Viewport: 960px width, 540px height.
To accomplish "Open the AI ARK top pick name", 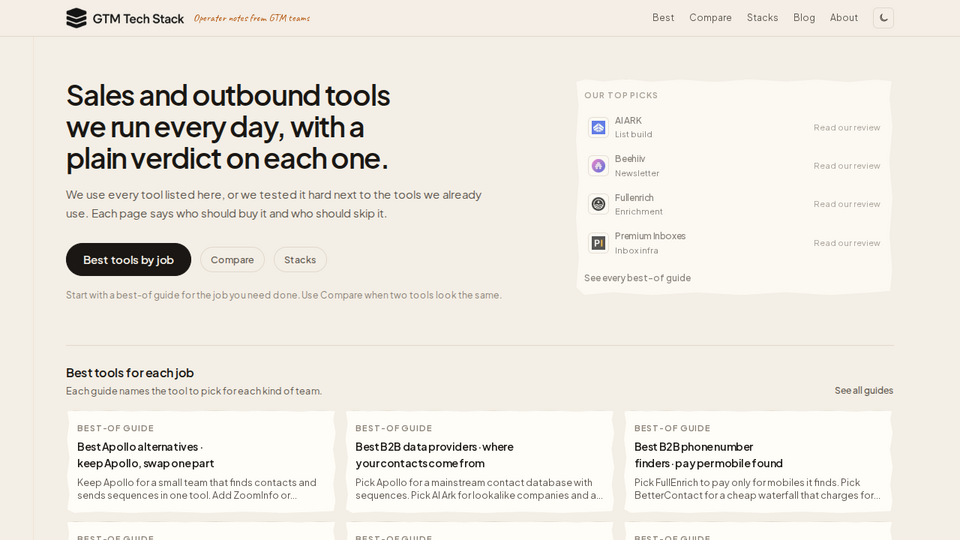I will pyautogui.click(x=628, y=121).
